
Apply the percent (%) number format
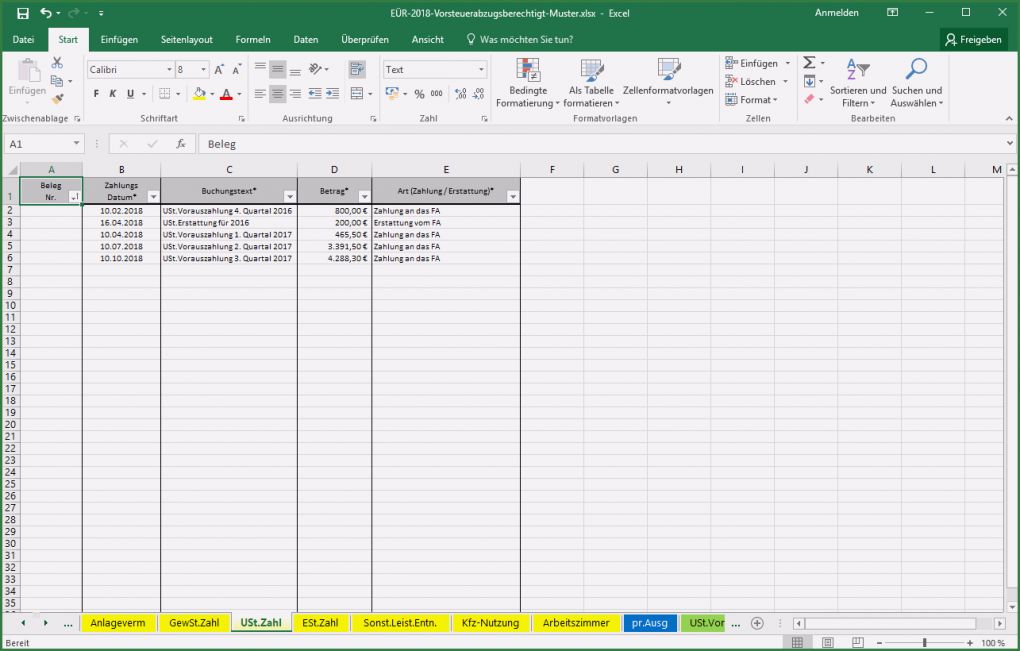[x=419, y=94]
